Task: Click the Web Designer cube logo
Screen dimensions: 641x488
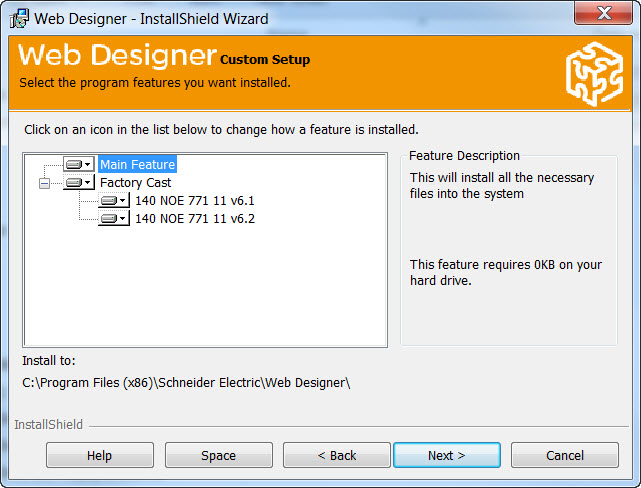Action: click(x=595, y=74)
